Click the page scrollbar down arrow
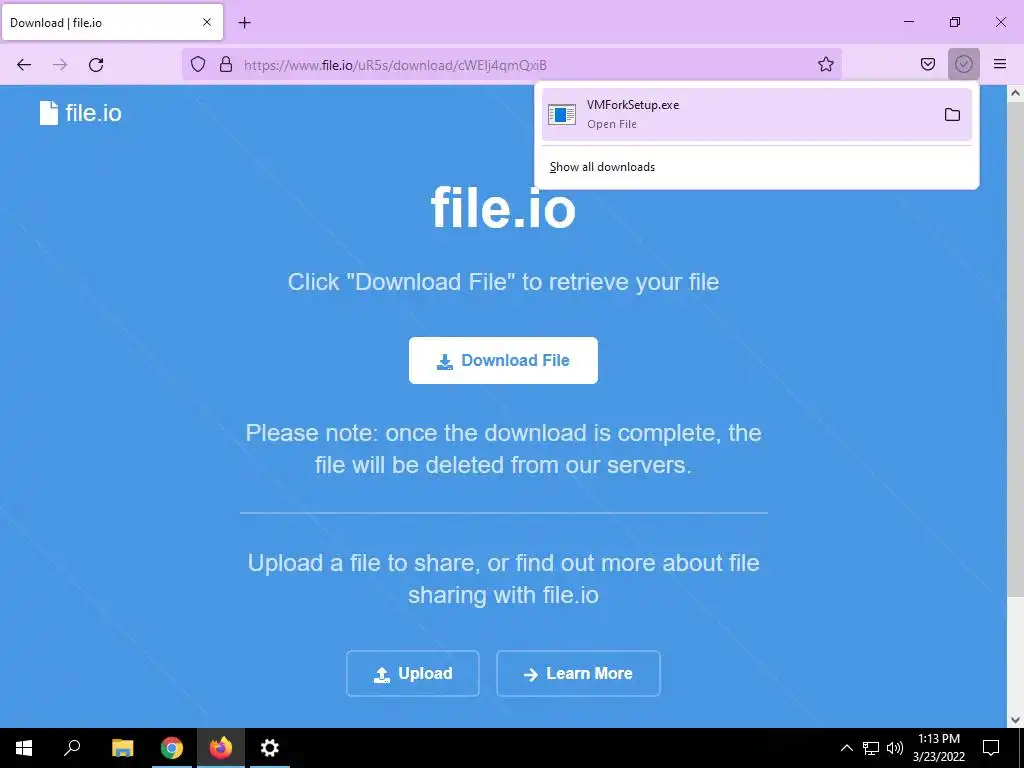This screenshot has height=768, width=1024. click(1015, 720)
